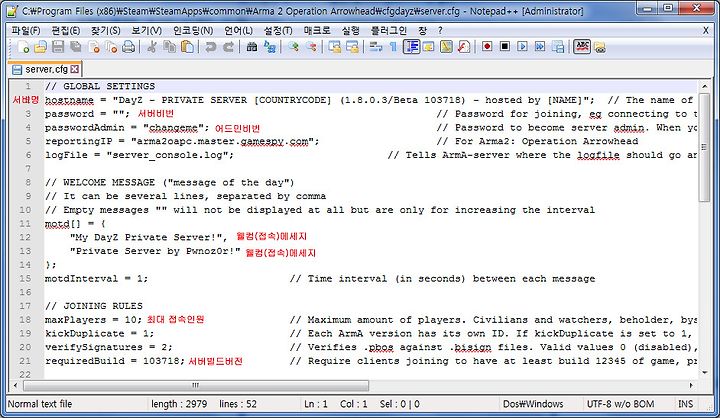Viewport: 720px width, 418px height.
Task: Toggle synchronized horizontal scrolling
Action: (352, 47)
